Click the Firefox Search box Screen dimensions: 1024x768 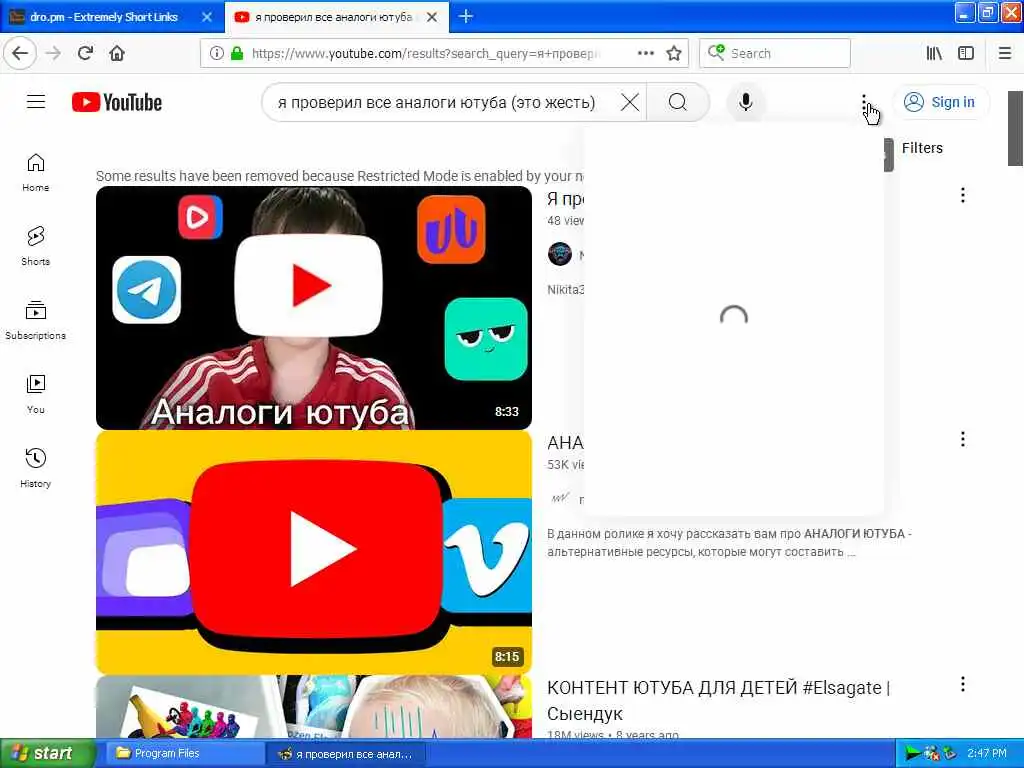[775, 54]
